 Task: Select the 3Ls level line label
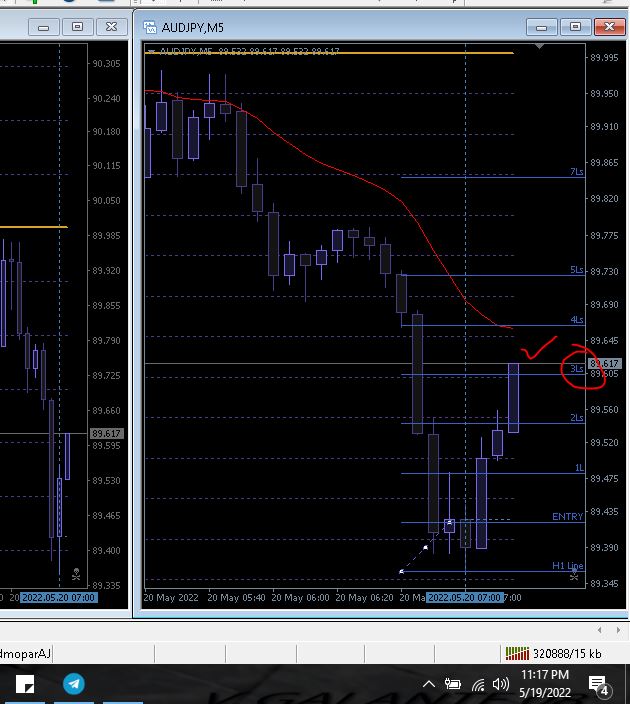click(x=577, y=369)
